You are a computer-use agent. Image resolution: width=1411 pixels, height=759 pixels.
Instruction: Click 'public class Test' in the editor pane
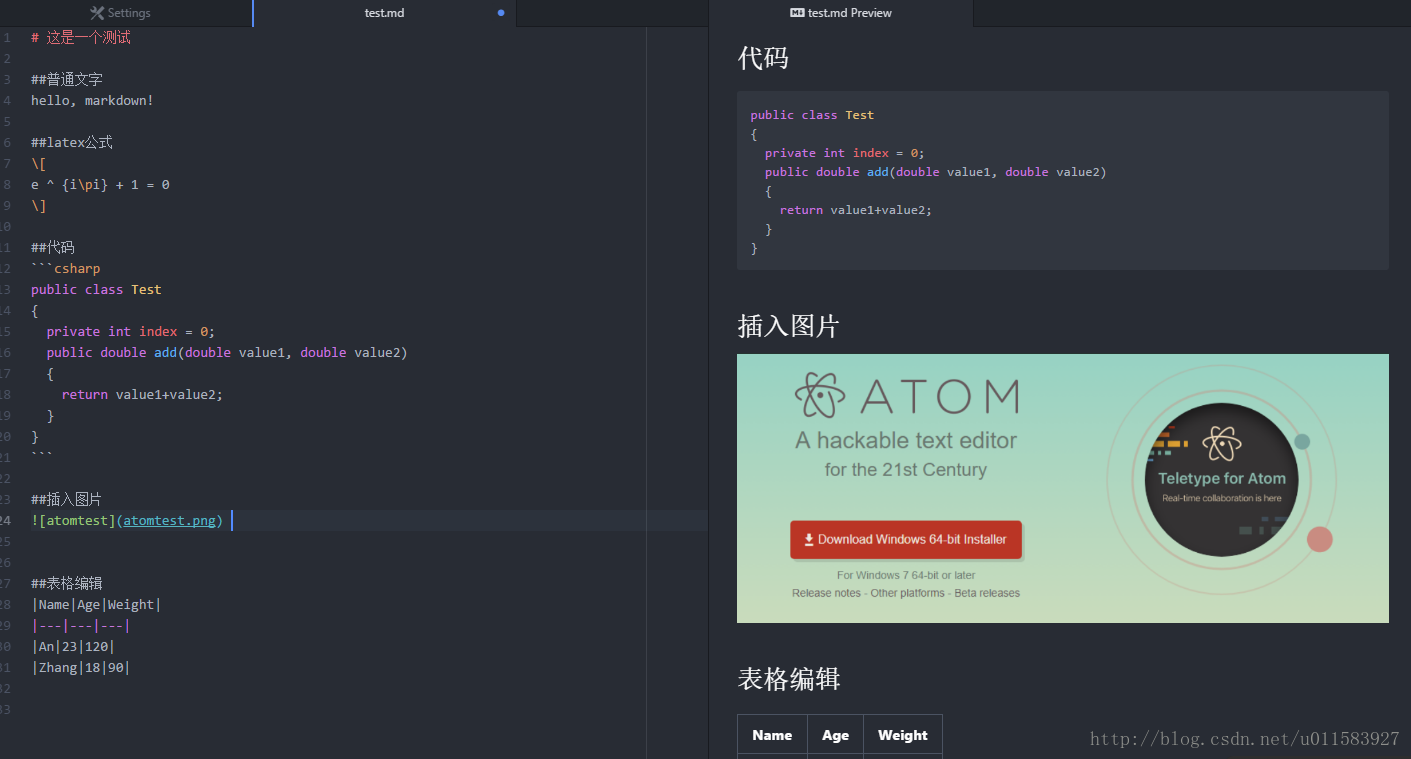pyautogui.click(x=96, y=289)
